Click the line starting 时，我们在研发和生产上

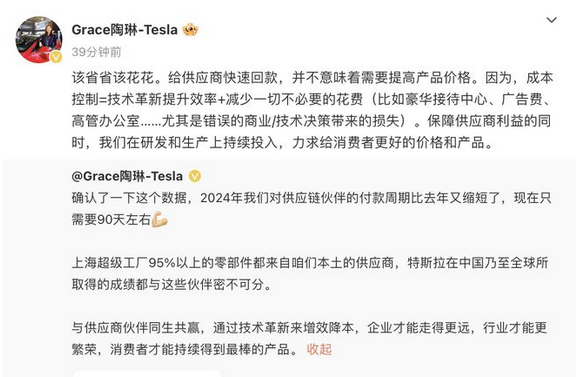[x=282, y=143]
